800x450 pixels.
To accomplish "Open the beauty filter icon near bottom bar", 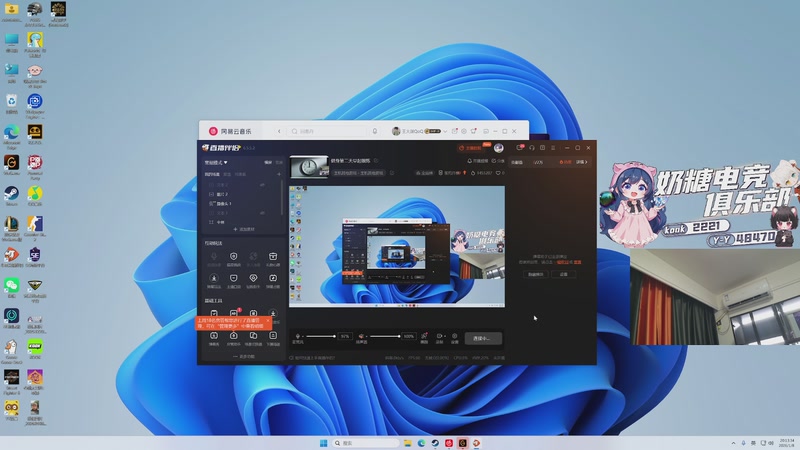I will point(424,336).
